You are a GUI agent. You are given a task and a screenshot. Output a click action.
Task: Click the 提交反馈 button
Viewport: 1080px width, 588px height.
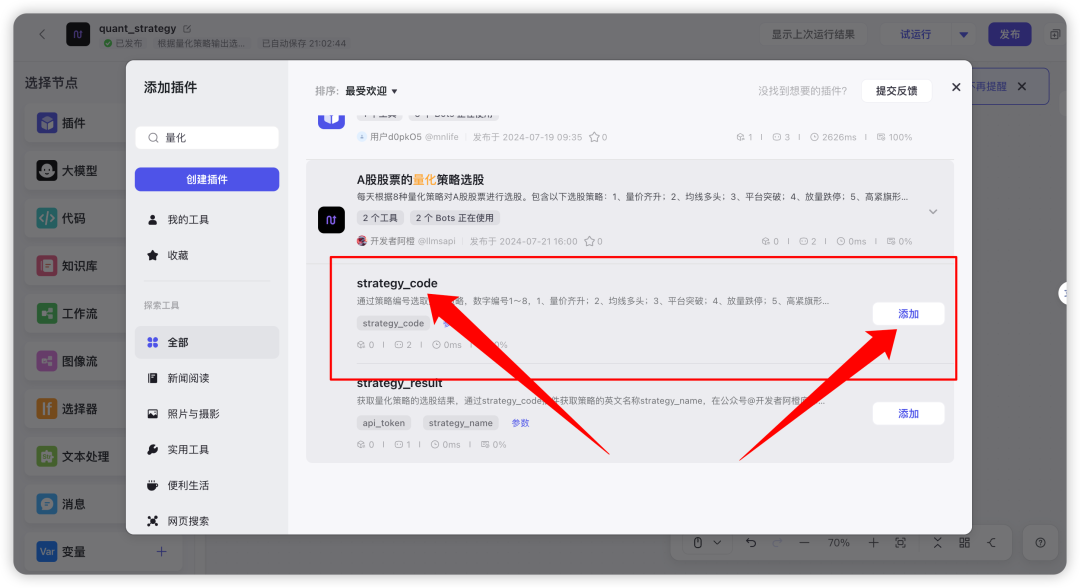click(x=896, y=91)
